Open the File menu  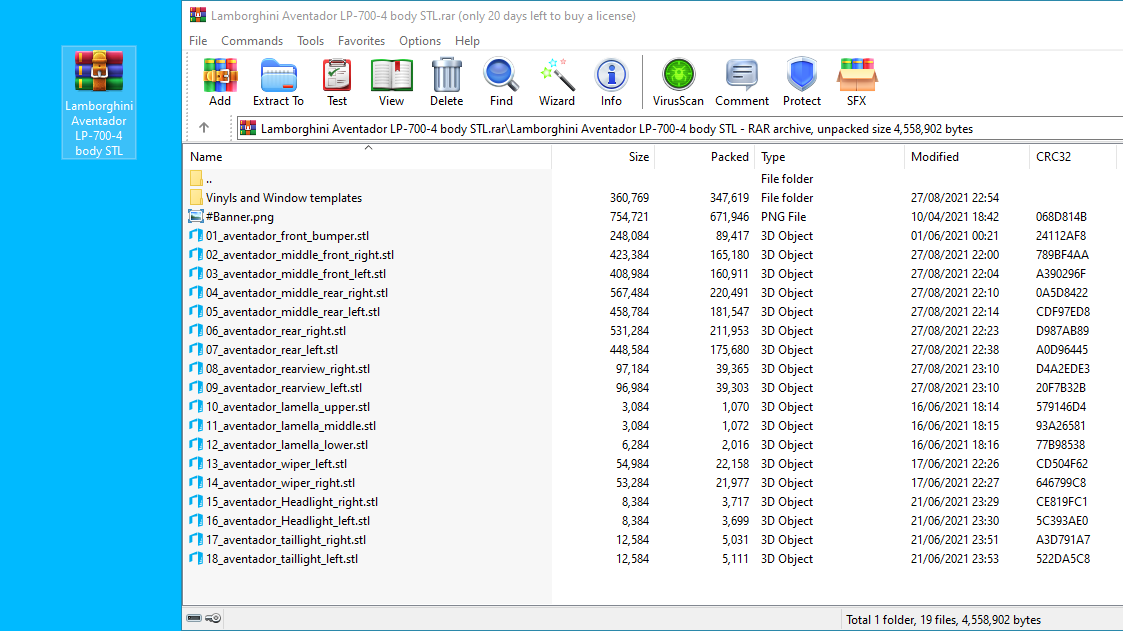(x=198, y=41)
